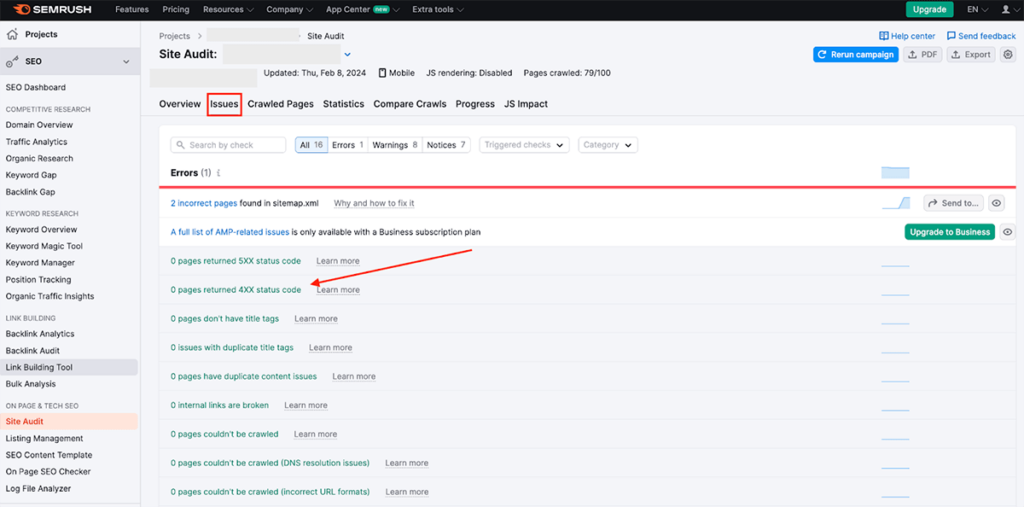The height and width of the screenshot is (507, 1024).
Task: Open the EN language dropdown
Action: pos(978,10)
